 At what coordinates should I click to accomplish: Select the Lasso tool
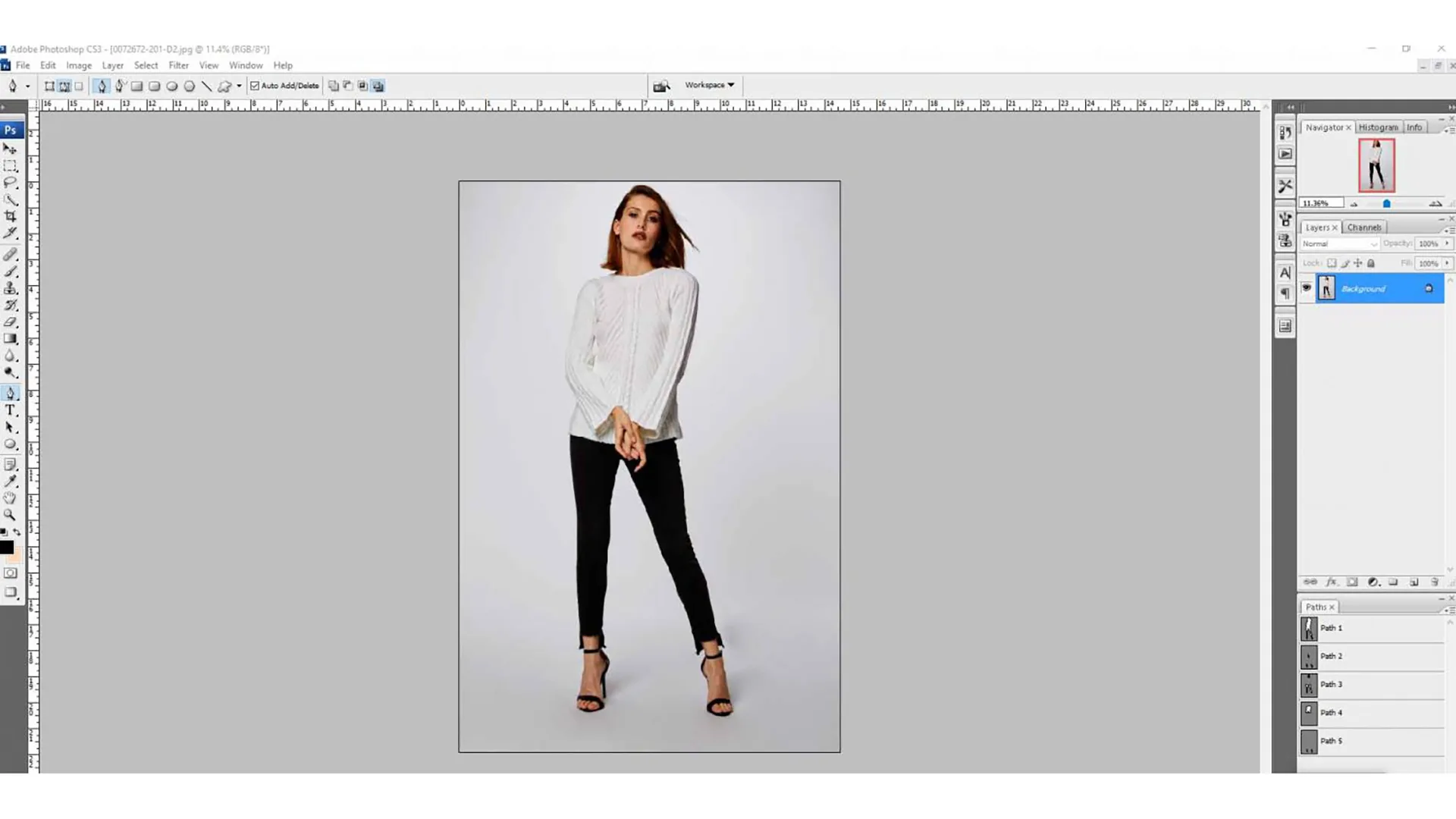(x=10, y=183)
